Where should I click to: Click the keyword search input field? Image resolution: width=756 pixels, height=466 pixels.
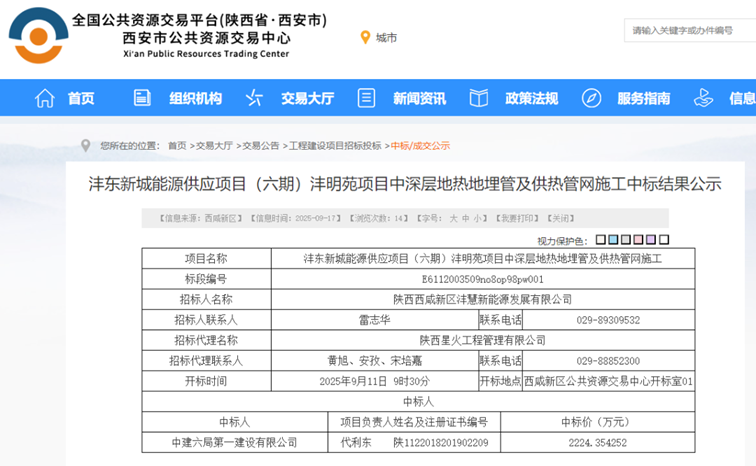(690, 31)
